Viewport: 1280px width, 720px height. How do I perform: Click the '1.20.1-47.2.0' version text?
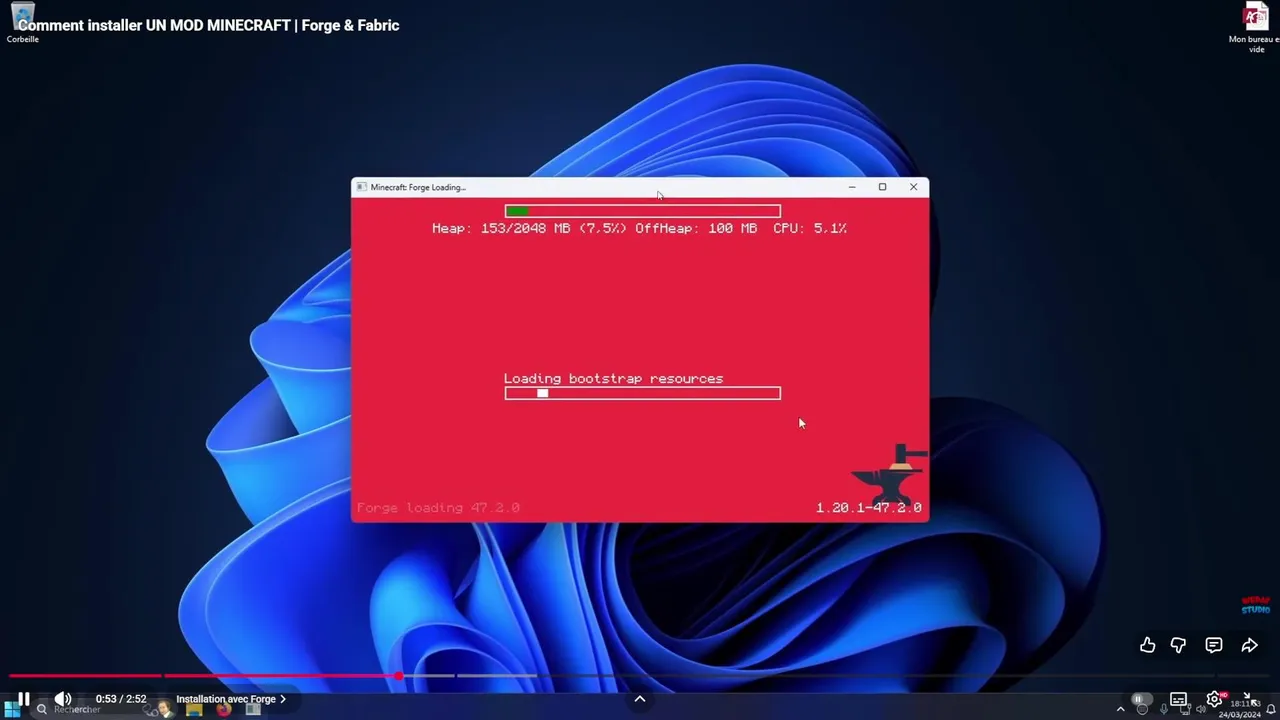tap(868, 508)
